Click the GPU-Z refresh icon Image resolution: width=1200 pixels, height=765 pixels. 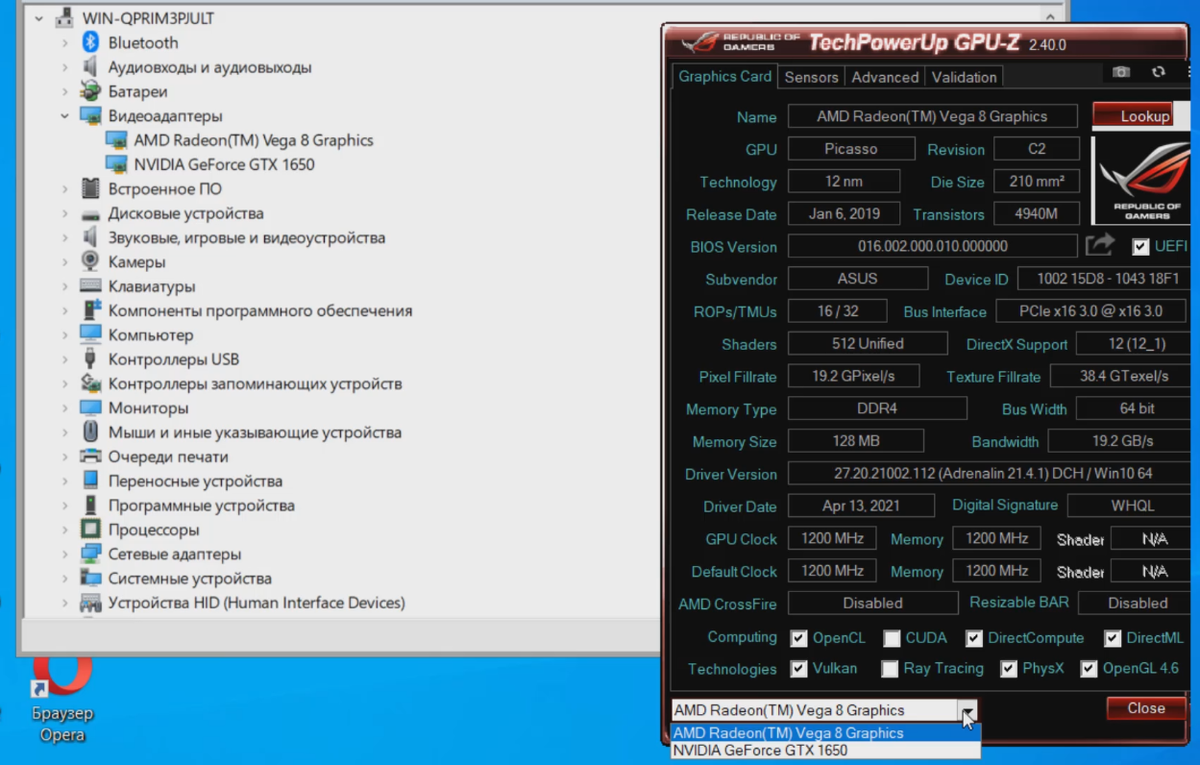1158,73
